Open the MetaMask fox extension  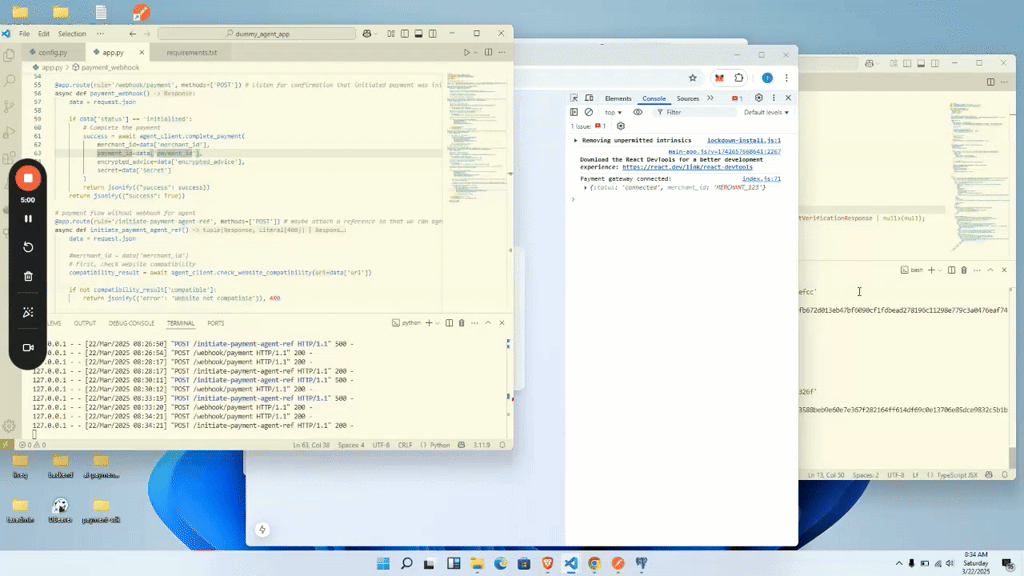point(718,77)
